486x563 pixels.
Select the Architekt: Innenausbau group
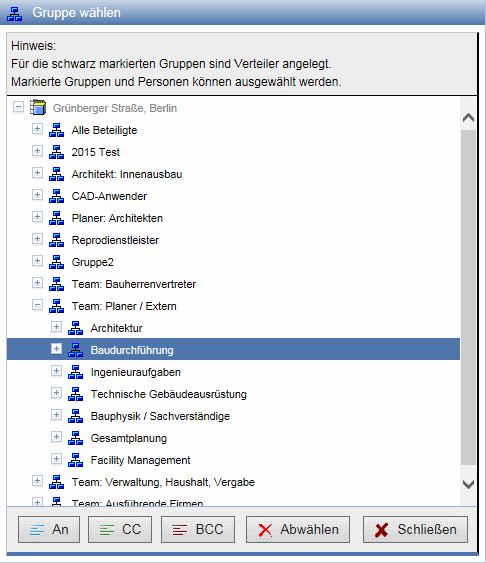127,174
